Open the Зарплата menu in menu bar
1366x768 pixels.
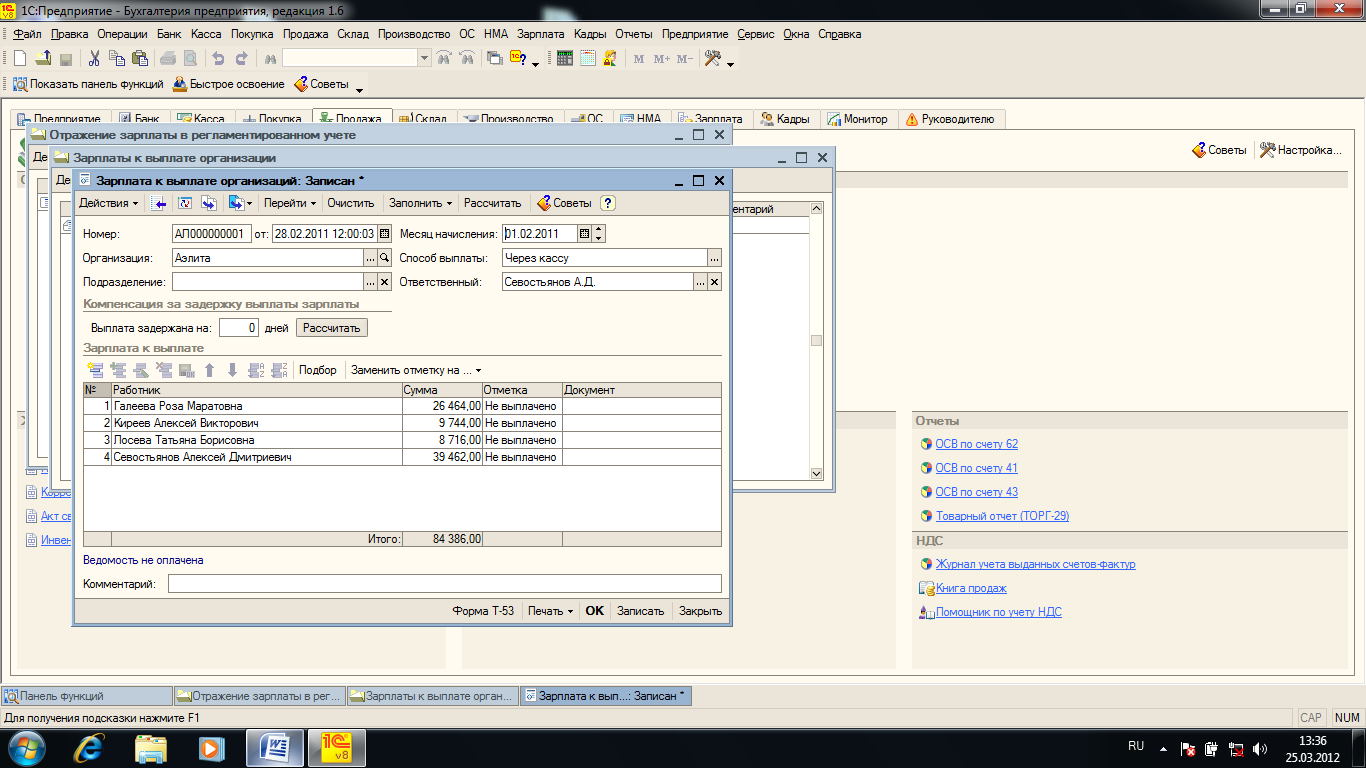coord(541,34)
